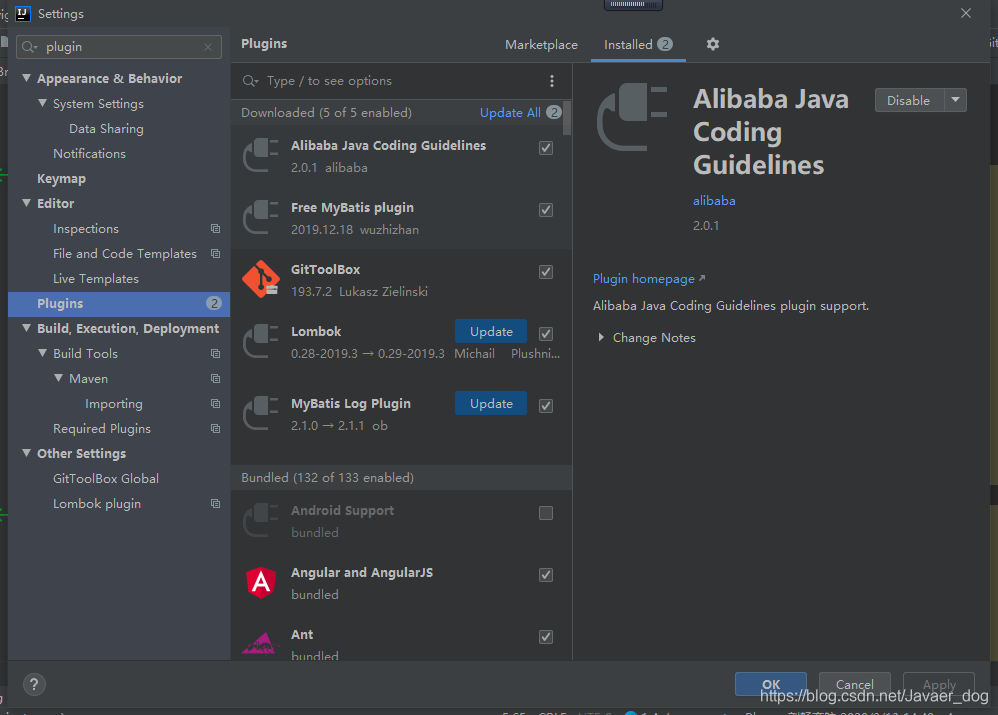Open dropdown arrow next to Disable
The width and height of the screenshot is (998, 715).
955,100
